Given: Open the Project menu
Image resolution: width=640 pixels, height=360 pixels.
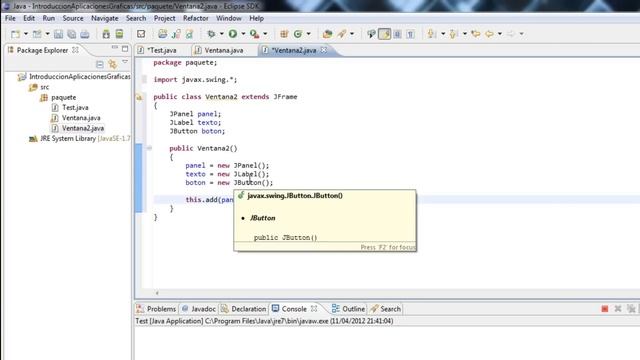Looking at the screenshot, I should (x=164, y=18).
